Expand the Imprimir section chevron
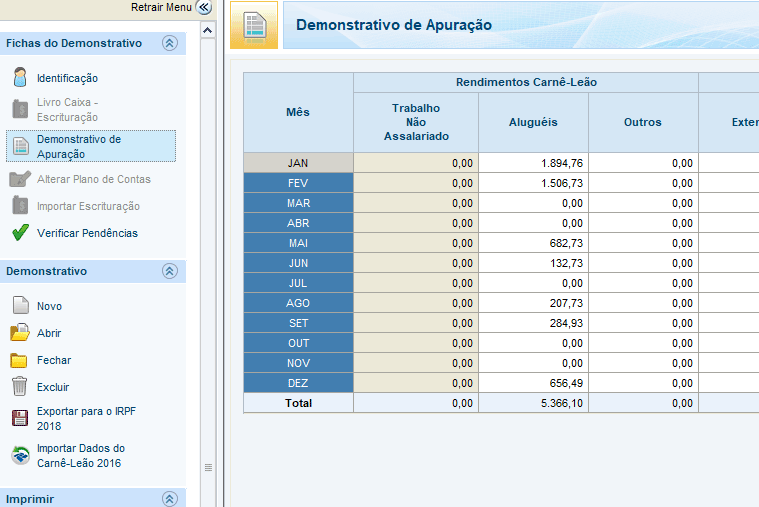This screenshot has height=507, width=759. pyautogui.click(x=169, y=498)
